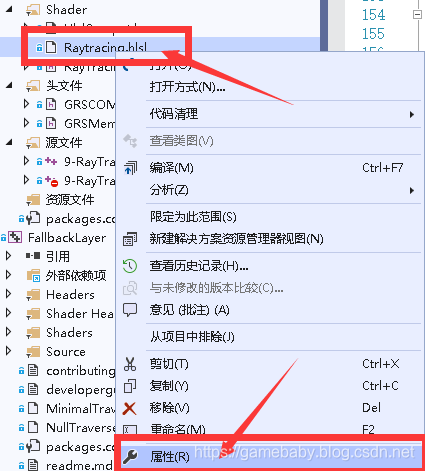
Task: Click the scissors cut icon
Action: pos(130,364)
